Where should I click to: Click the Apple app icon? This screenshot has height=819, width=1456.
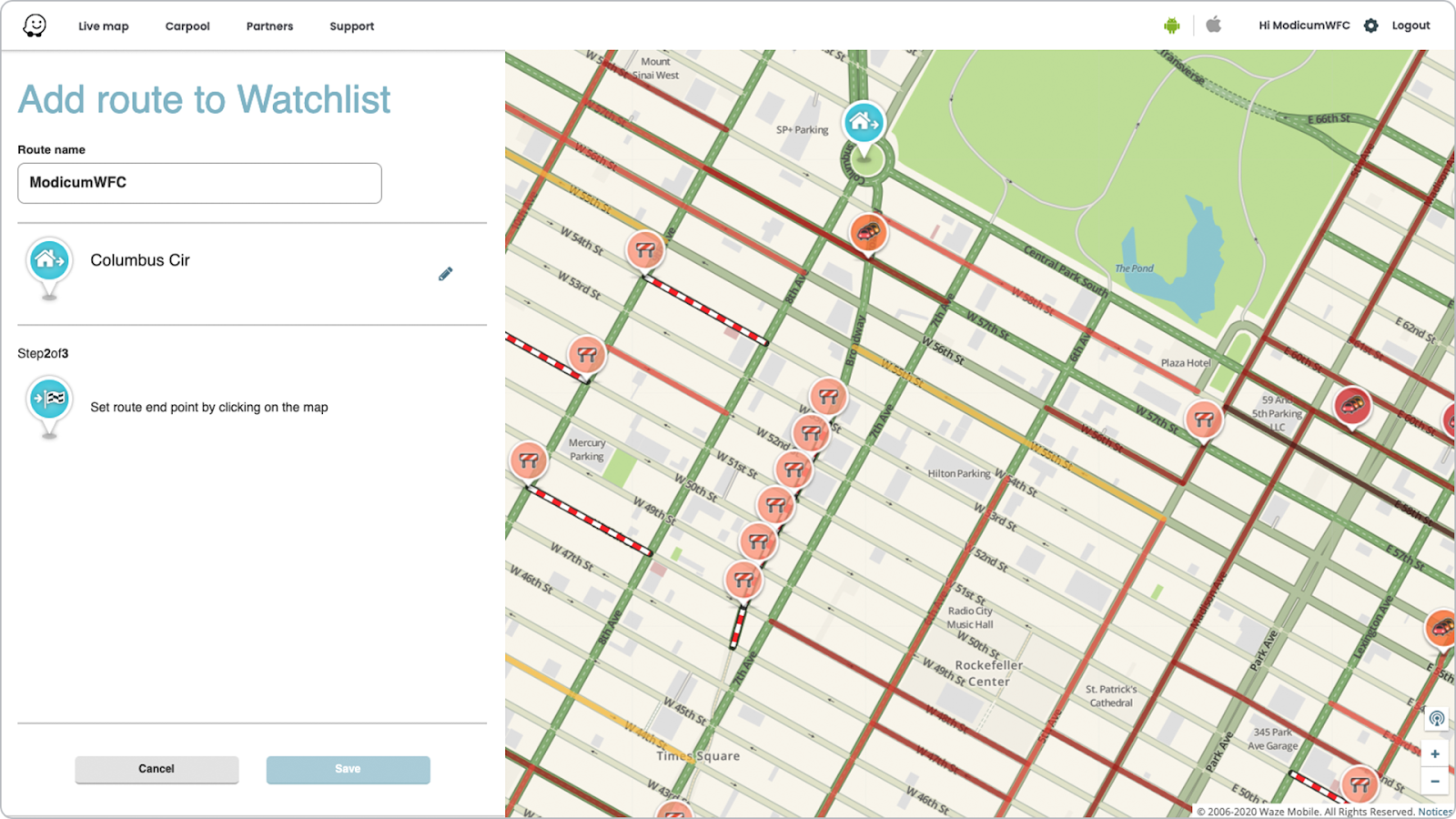[1213, 25]
